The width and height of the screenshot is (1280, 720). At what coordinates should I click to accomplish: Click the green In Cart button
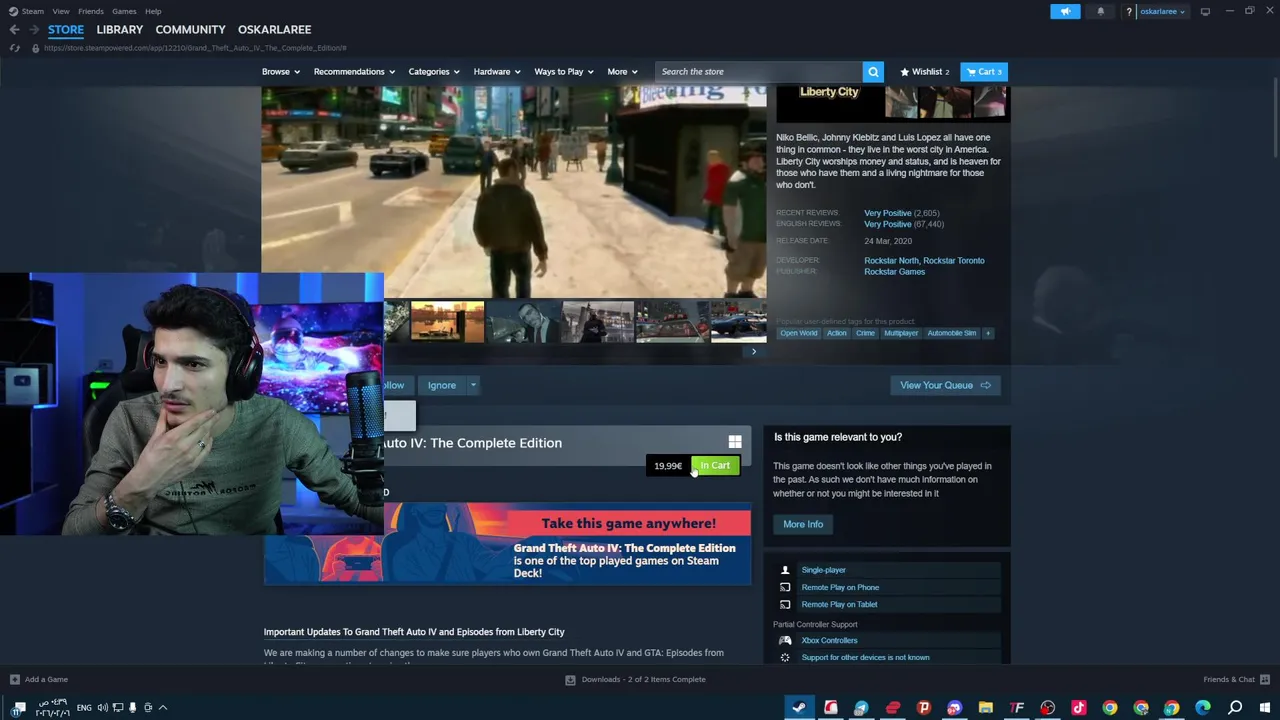pyautogui.click(x=715, y=465)
